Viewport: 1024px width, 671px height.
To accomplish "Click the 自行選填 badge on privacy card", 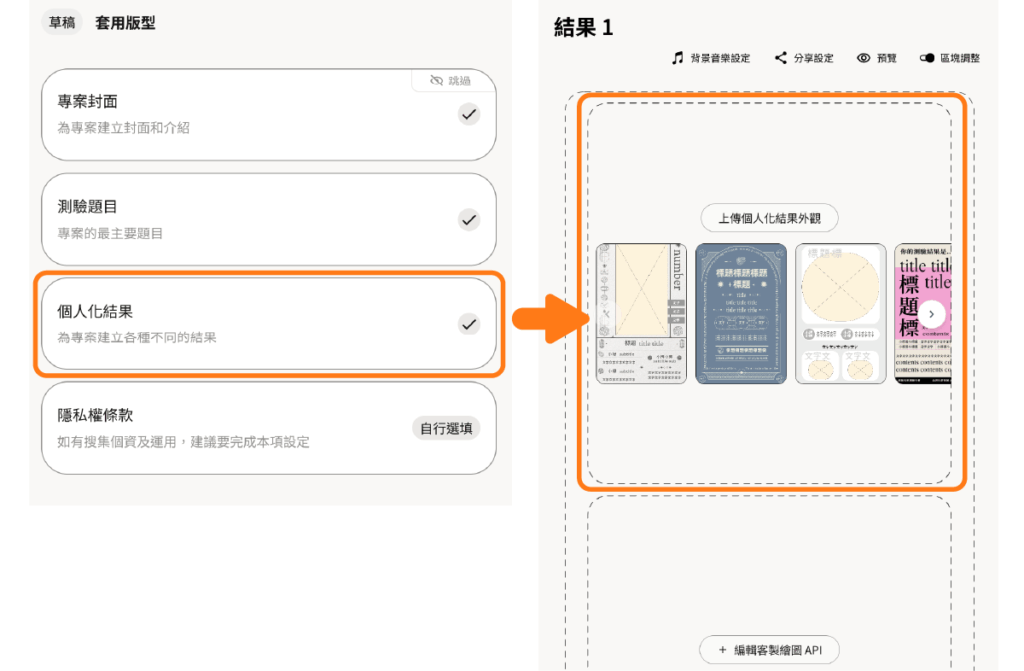I will [x=446, y=429].
